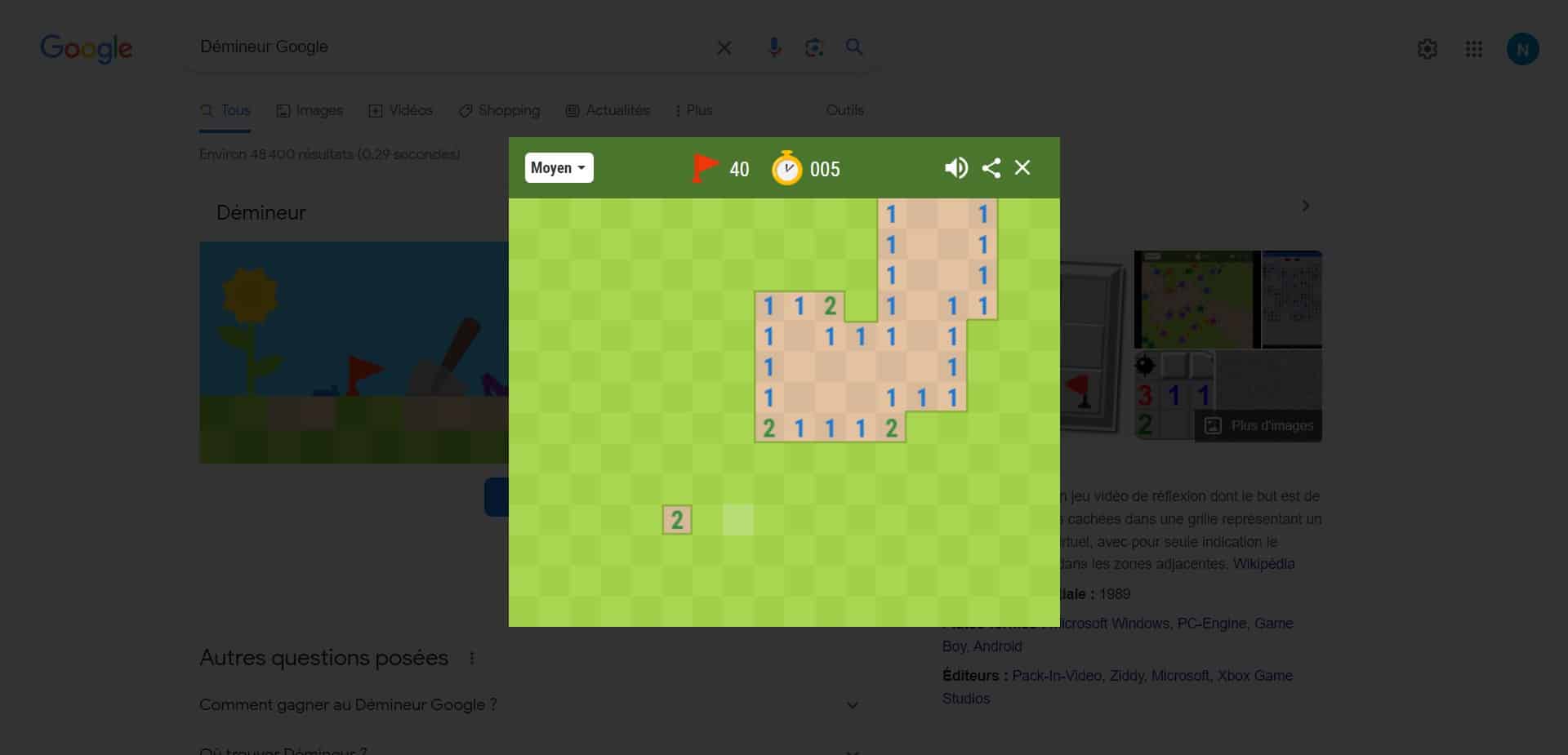The height and width of the screenshot is (755, 1568).
Task: Click the highlighted light green grass tile
Action: pos(738,520)
